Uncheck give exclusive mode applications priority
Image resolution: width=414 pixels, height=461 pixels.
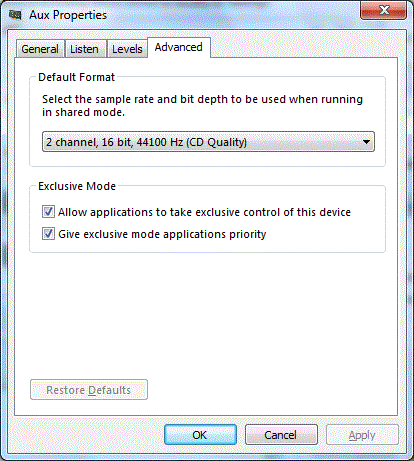(48, 234)
